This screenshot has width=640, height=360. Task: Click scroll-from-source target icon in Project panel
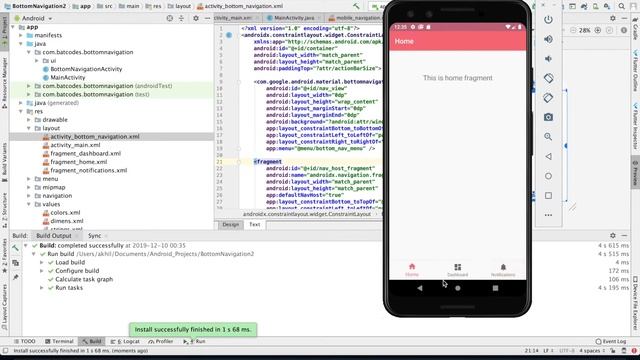[x=170, y=18]
